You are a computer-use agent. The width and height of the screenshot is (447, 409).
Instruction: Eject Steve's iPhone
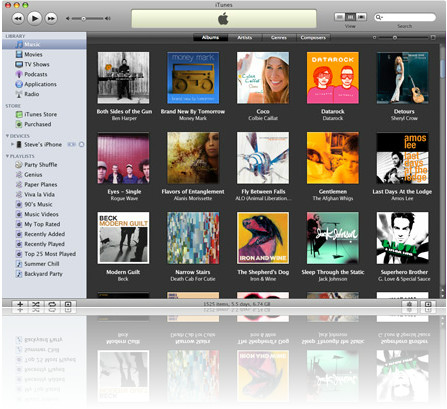tap(81, 144)
